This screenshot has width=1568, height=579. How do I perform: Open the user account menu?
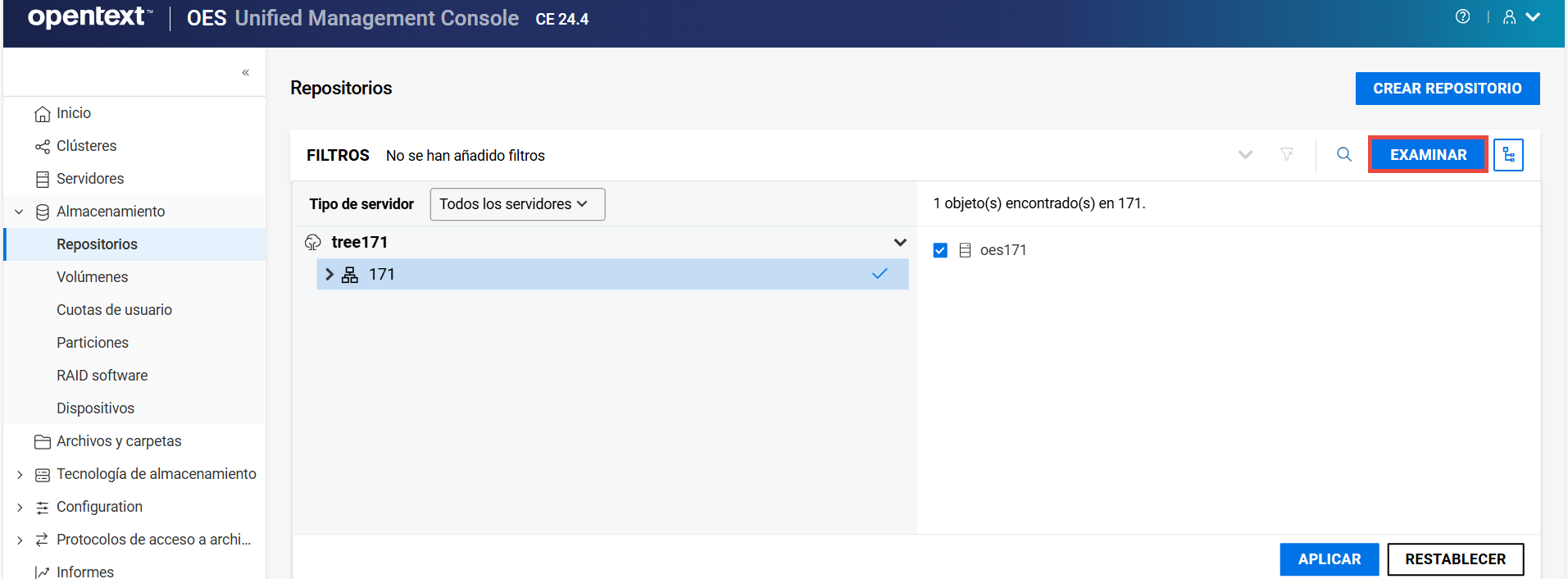tap(1520, 17)
